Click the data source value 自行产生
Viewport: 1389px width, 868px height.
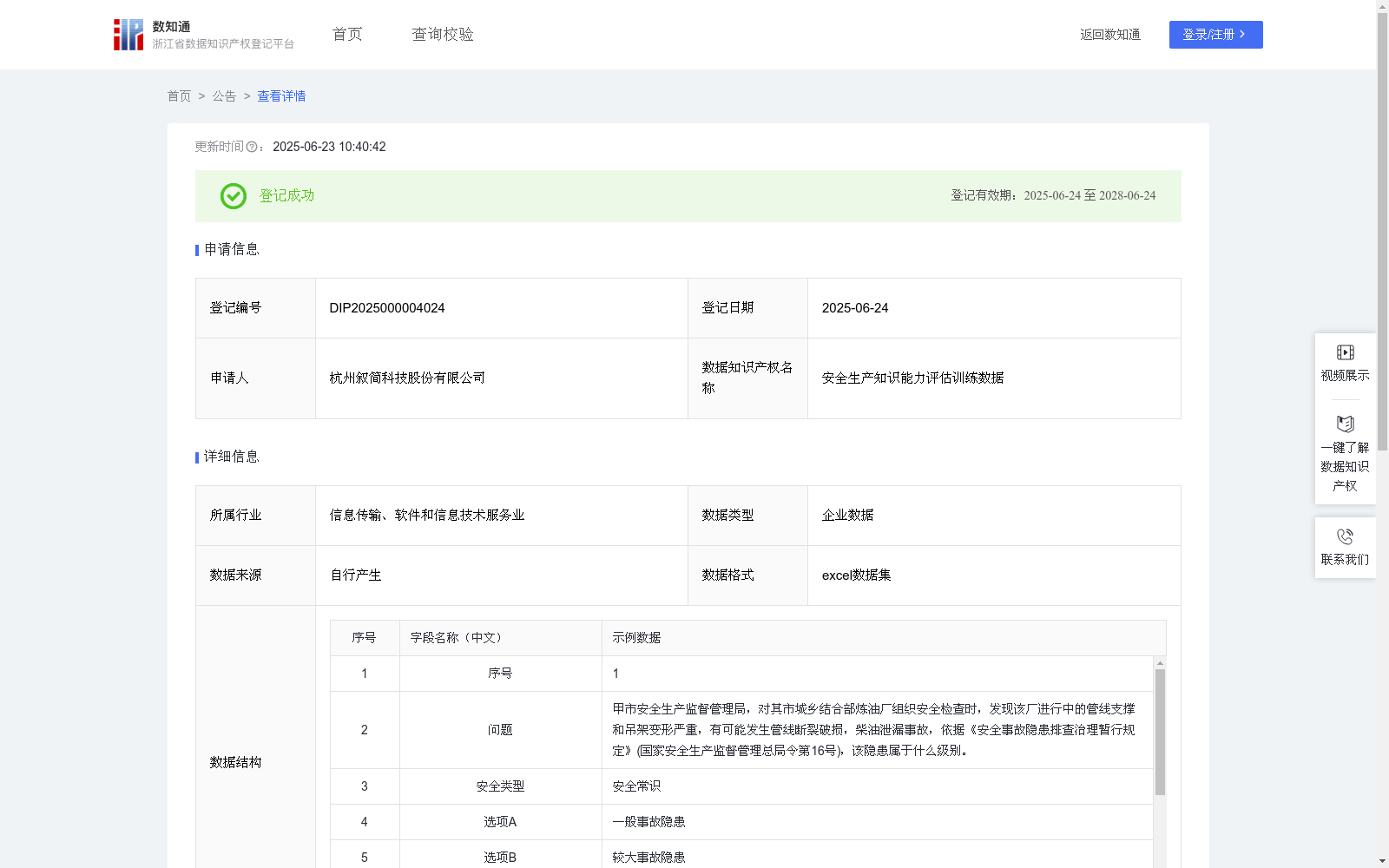tap(355, 575)
